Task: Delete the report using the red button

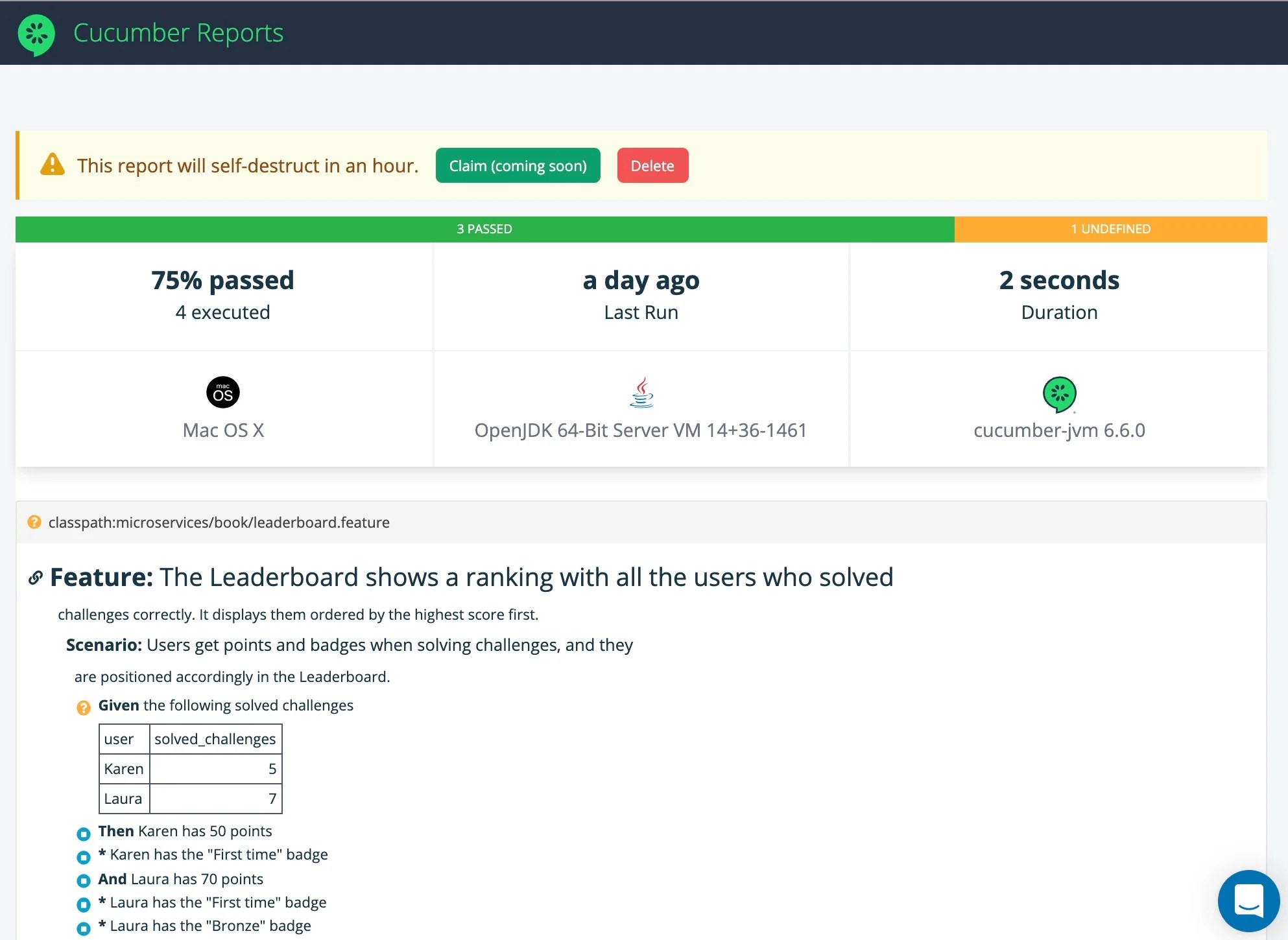Action: [652, 166]
